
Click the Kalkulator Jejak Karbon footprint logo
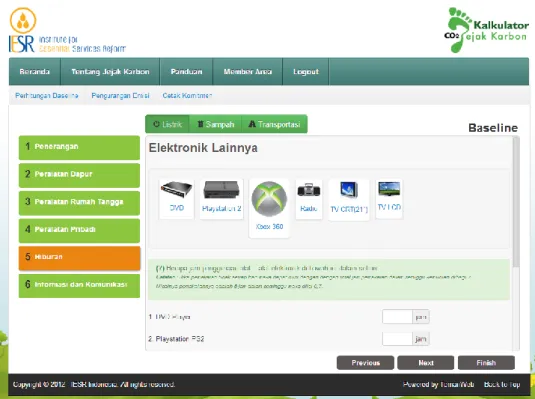(x=486, y=30)
